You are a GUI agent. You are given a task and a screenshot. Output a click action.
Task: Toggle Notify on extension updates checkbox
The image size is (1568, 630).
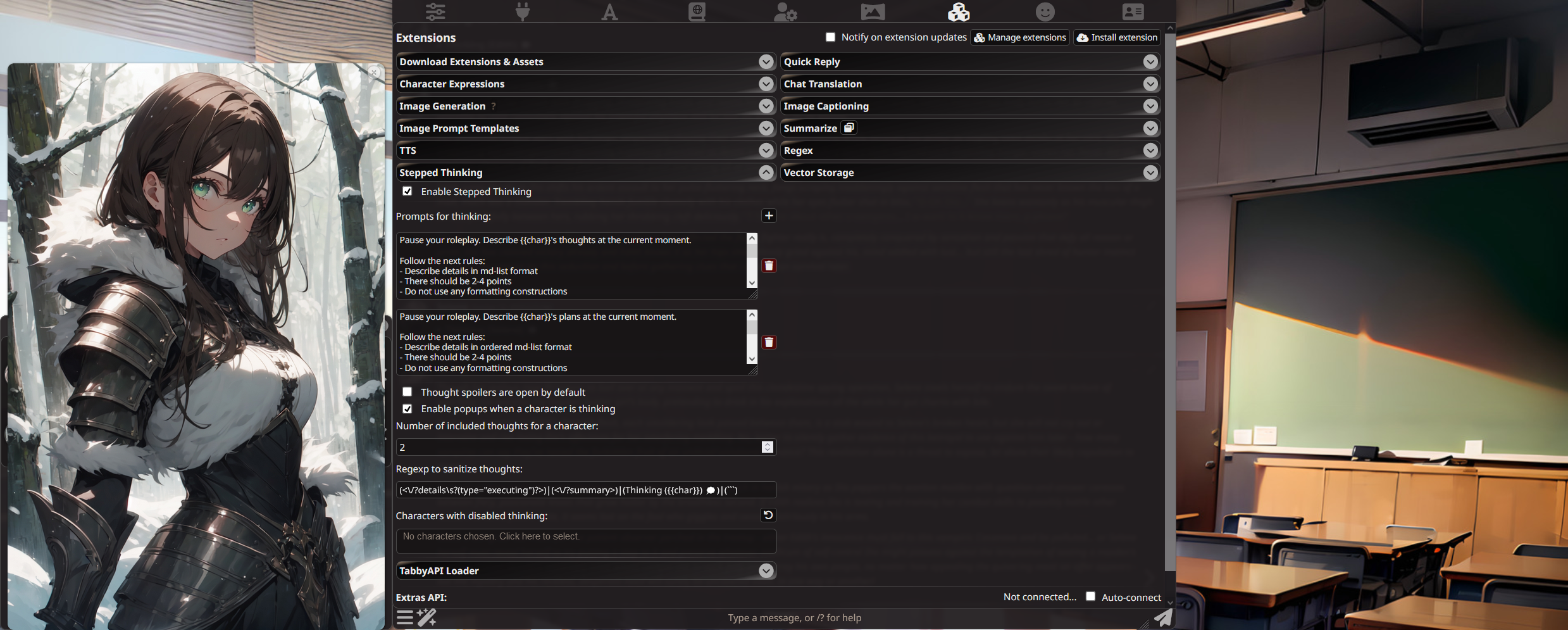[x=831, y=37]
